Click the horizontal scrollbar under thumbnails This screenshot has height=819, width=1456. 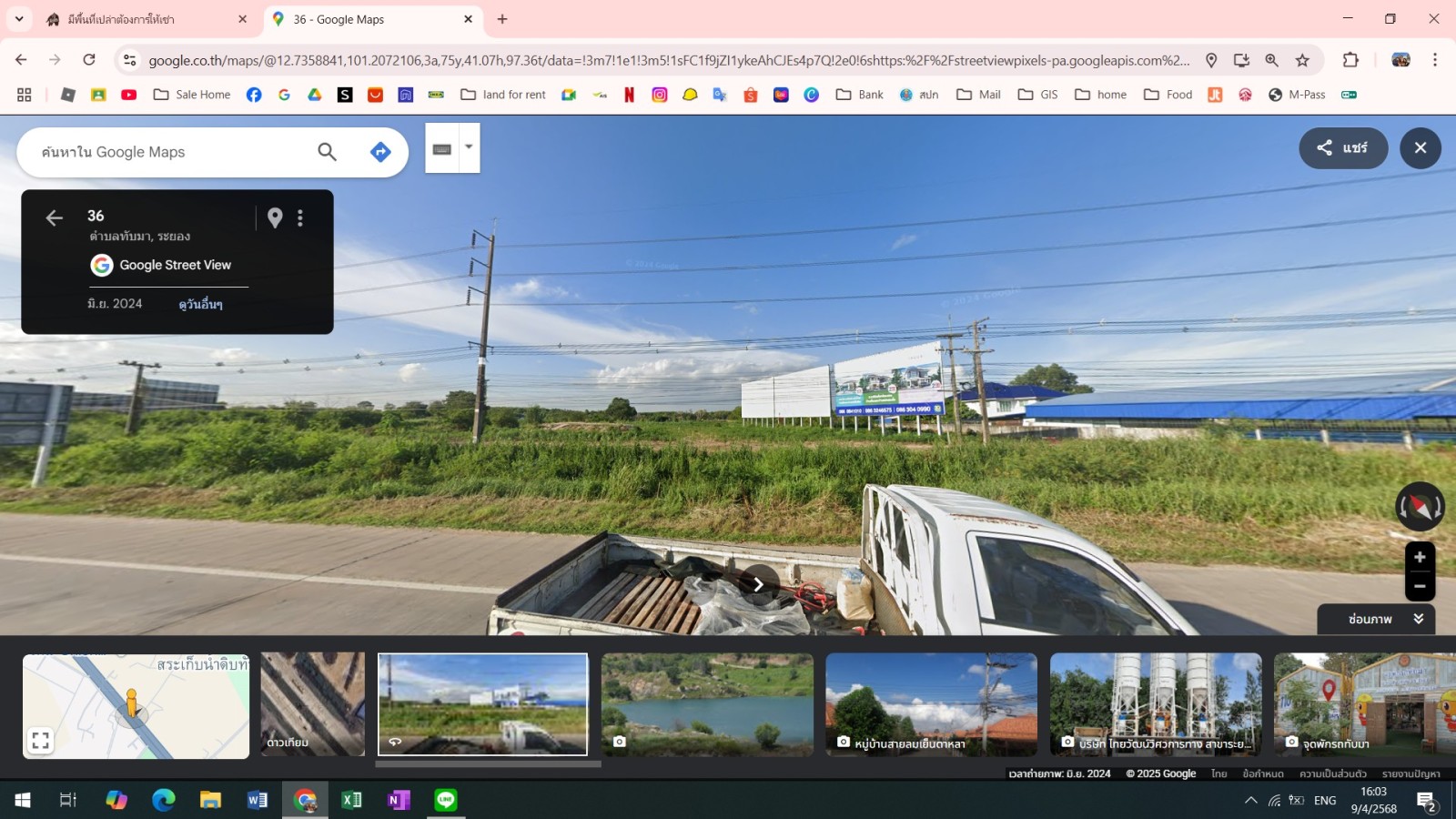coord(488,764)
